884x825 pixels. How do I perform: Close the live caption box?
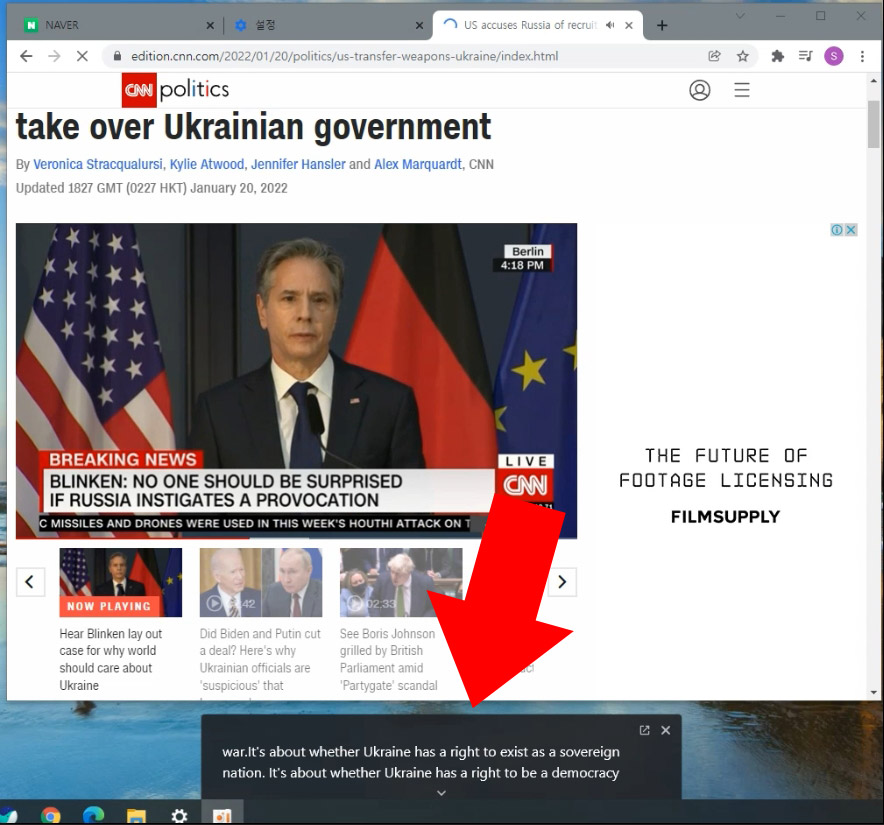[x=666, y=730]
